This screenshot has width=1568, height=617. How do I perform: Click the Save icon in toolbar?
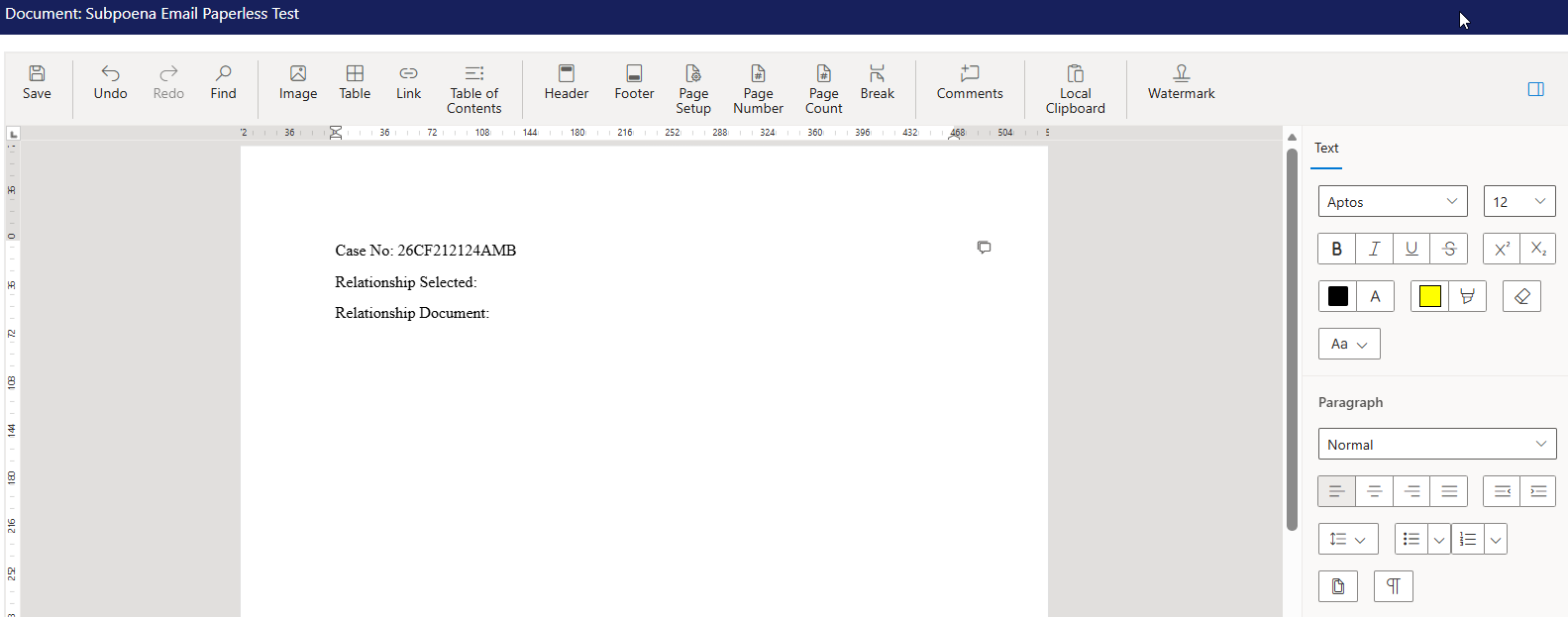pos(37,82)
